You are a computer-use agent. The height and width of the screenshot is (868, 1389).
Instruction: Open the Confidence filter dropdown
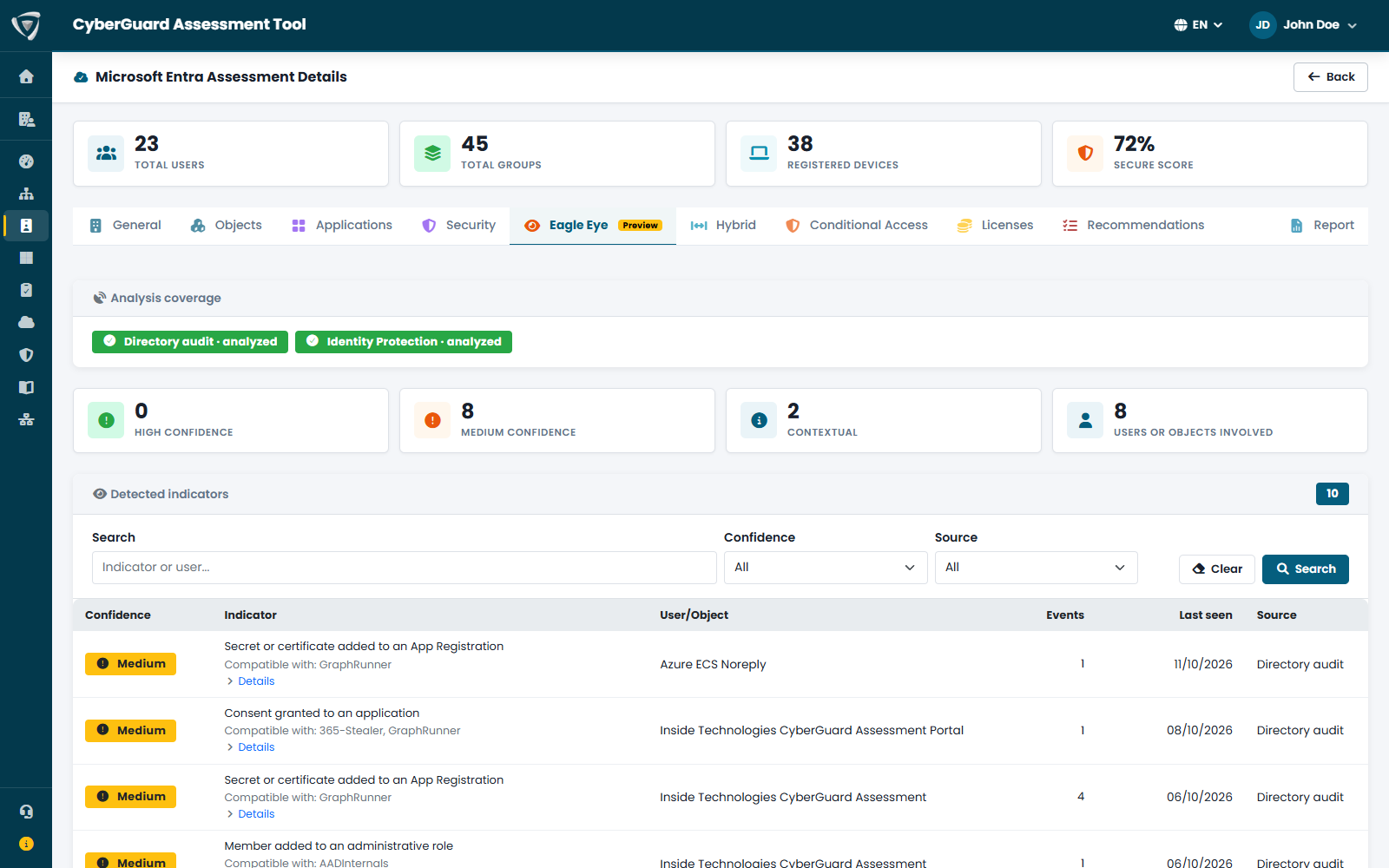coord(826,568)
